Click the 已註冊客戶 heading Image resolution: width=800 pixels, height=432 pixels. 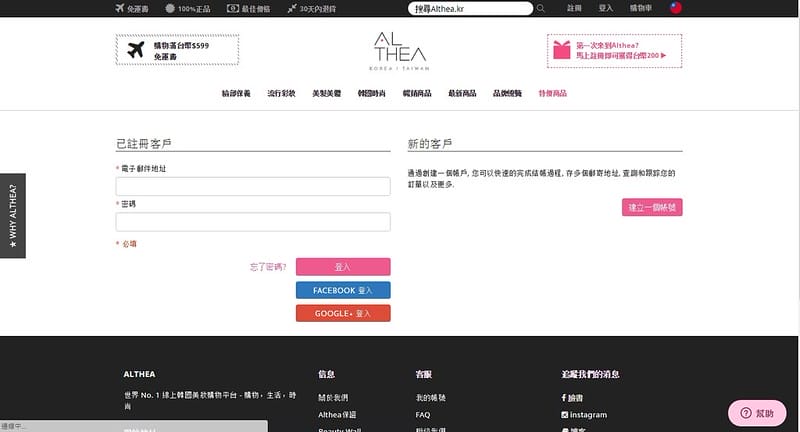(143, 144)
